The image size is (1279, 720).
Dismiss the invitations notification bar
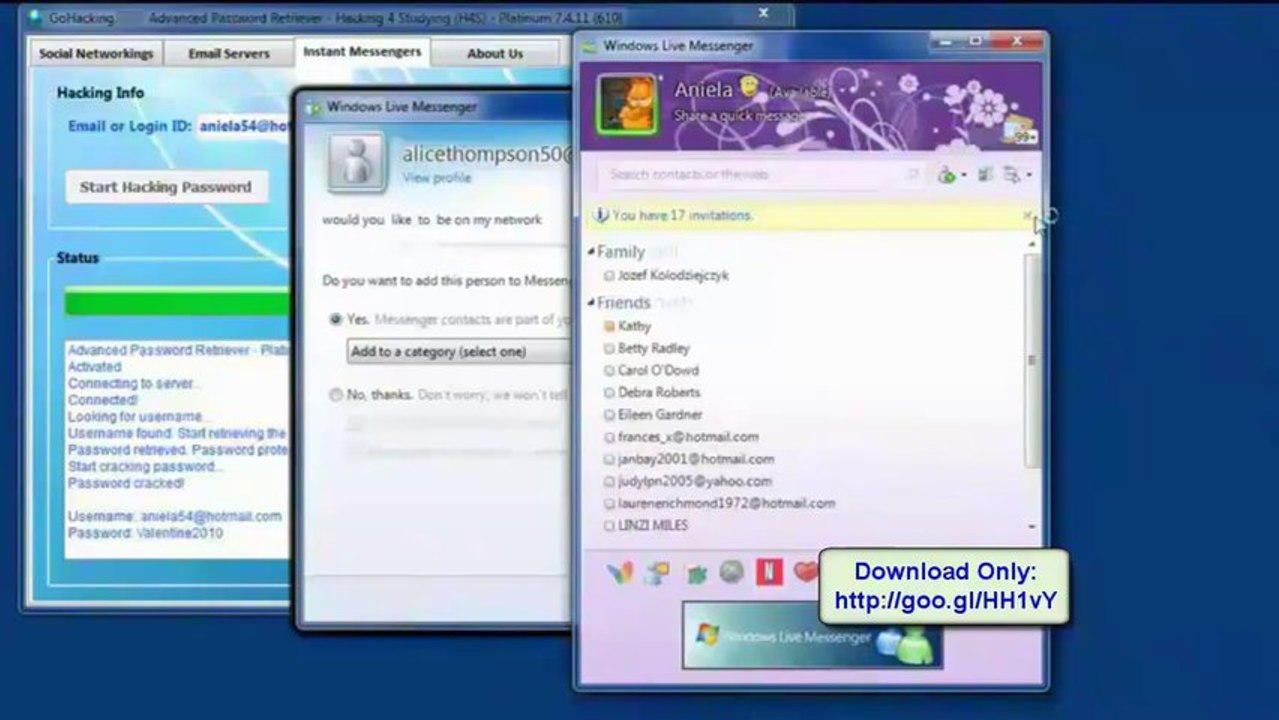pos(1027,215)
